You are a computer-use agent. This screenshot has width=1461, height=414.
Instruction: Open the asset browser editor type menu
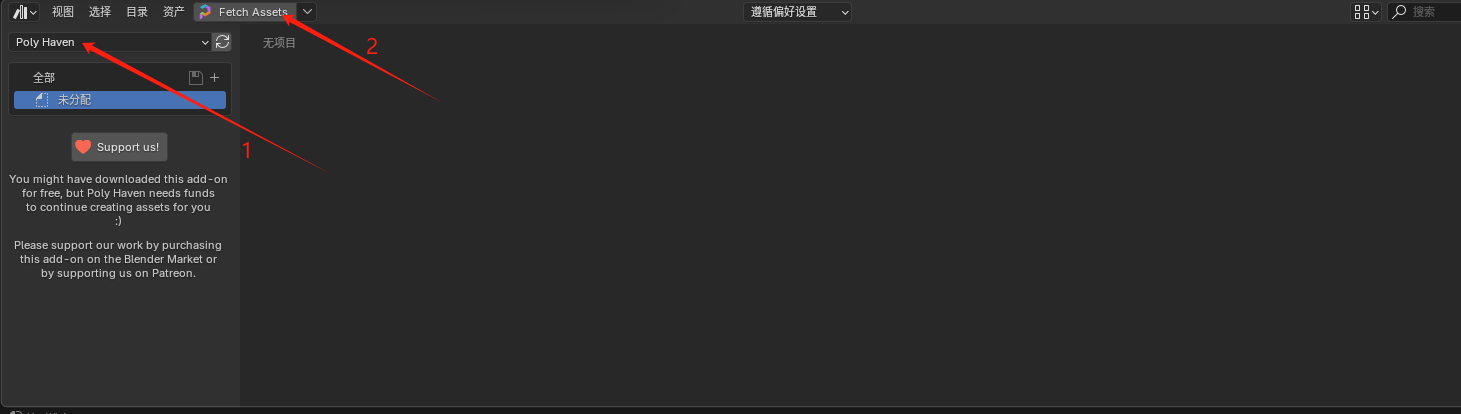[26, 12]
